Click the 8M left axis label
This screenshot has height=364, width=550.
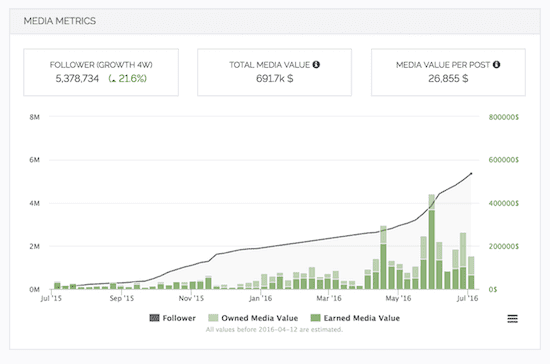click(34, 117)
